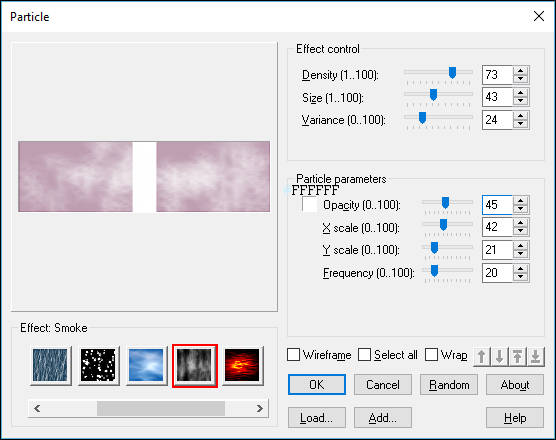This screenshot has height=440, width=556.
Task: Increase Frequency value with up spinner
Action: pyautogui.click(x=521, y=268)
